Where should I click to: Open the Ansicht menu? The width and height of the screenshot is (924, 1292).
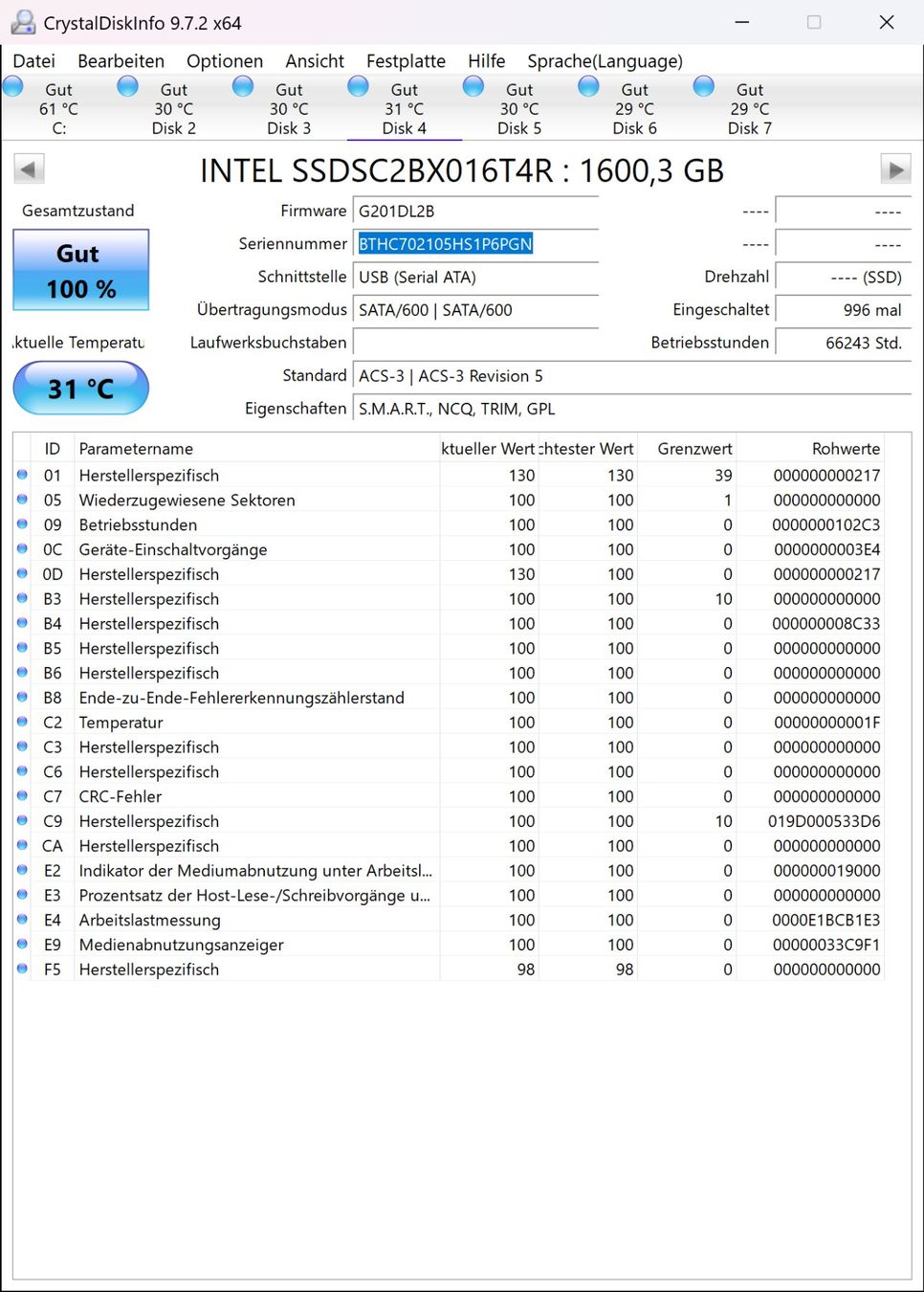tap(315, 61)
